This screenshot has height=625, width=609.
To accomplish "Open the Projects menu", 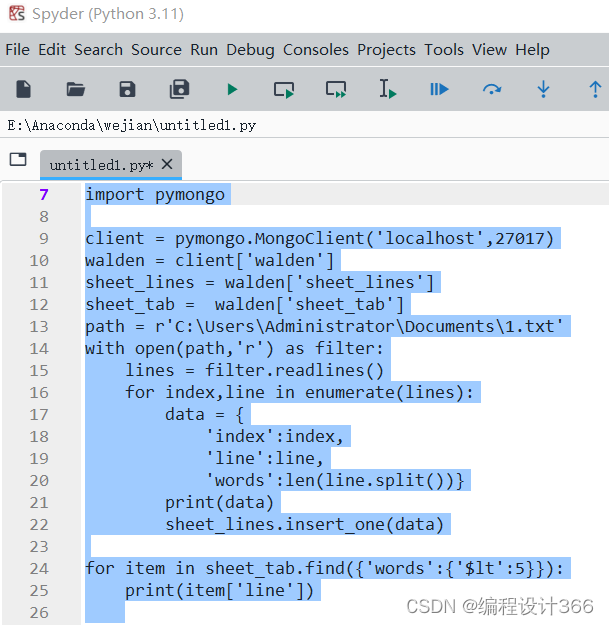I will point(386,50).
